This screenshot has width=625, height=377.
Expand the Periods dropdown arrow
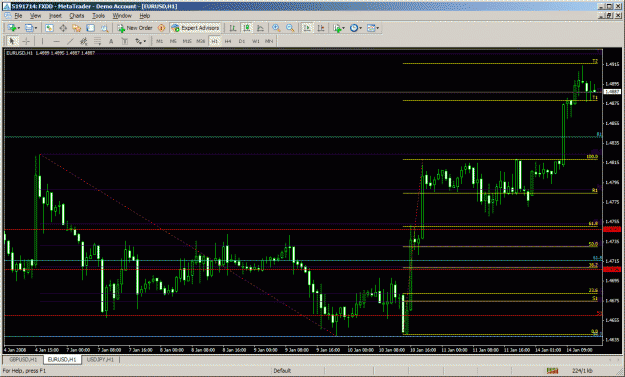pyautogui.click(x=360, y=28)
